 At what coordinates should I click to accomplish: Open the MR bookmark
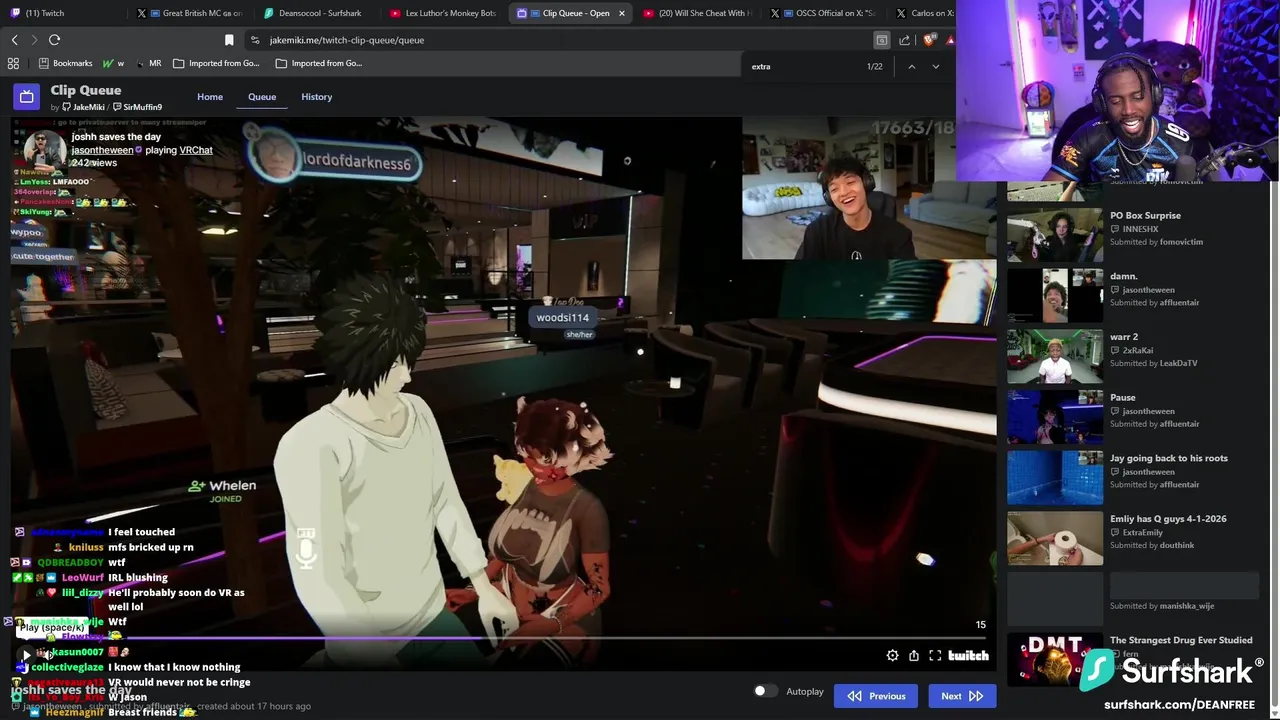click(149, 63)
